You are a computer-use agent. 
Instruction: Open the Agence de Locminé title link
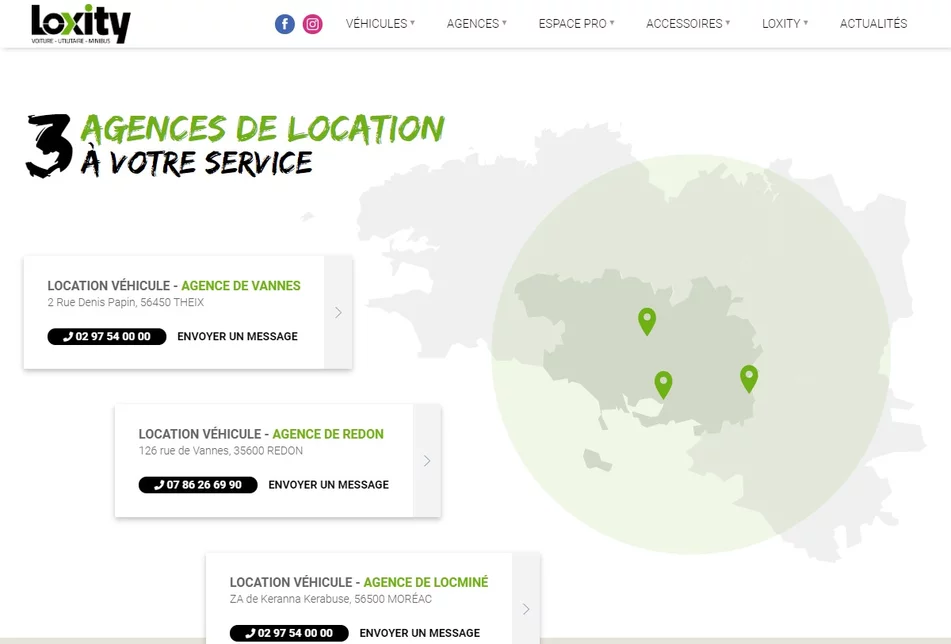tap(425, 582)
